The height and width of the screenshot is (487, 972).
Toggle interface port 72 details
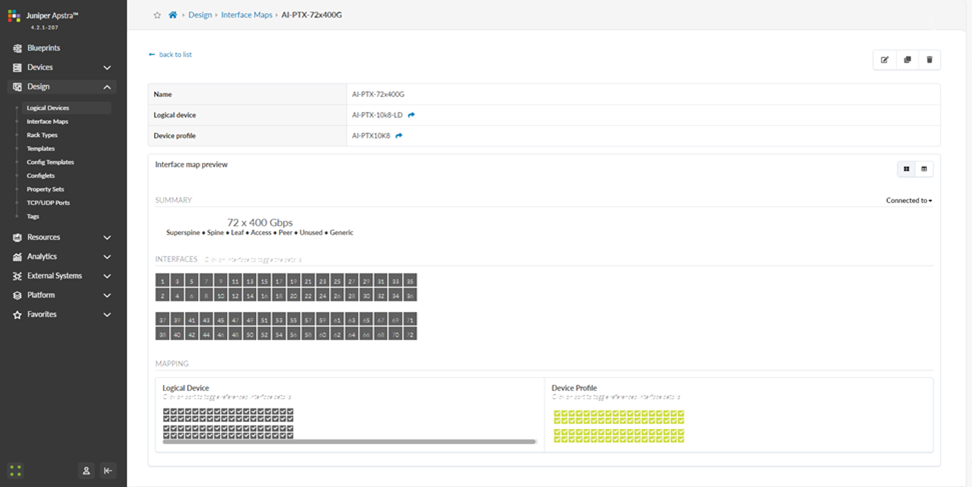(x=410, y=334)
